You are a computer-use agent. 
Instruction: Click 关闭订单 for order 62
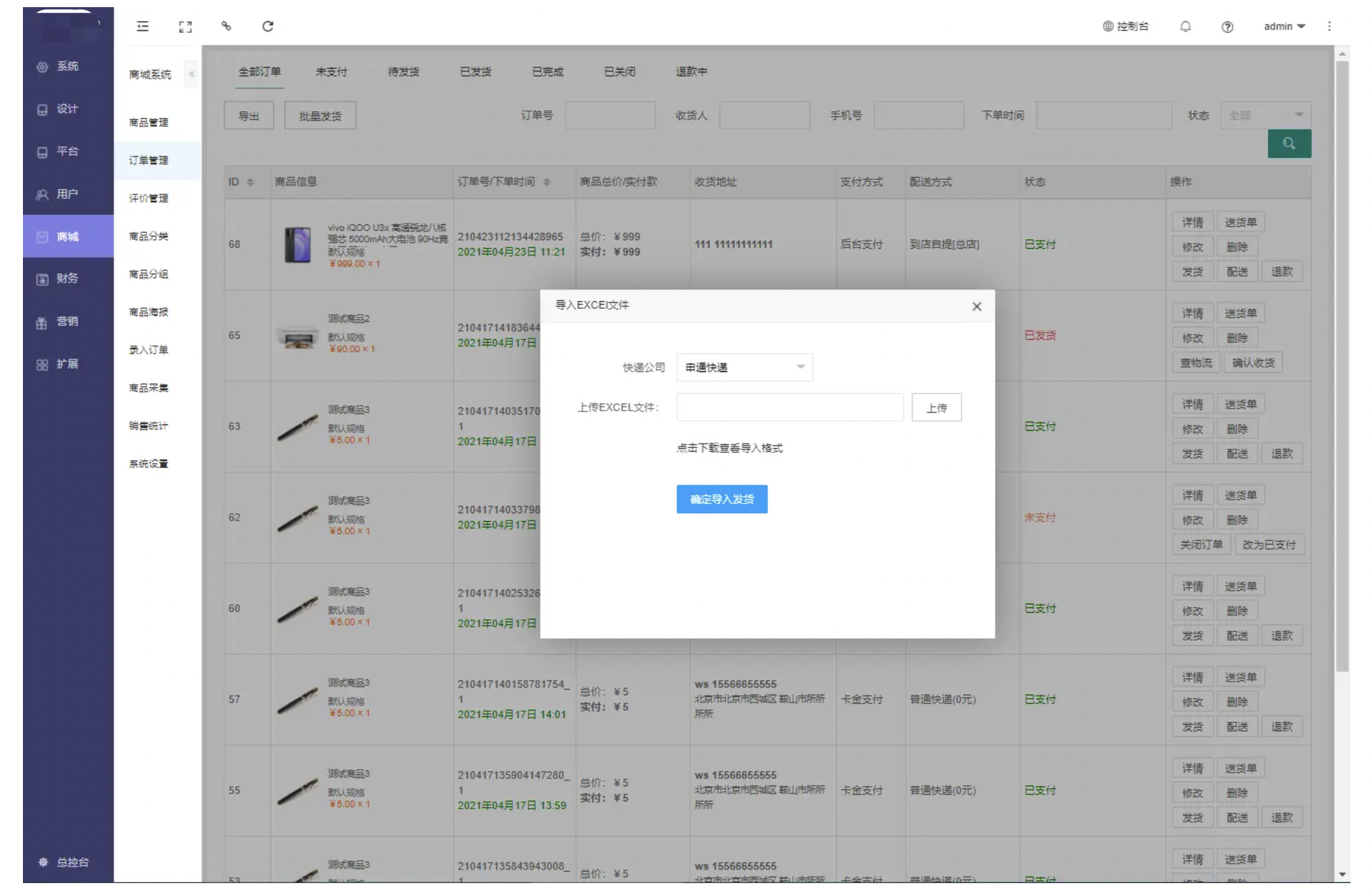coord(1201,545)
